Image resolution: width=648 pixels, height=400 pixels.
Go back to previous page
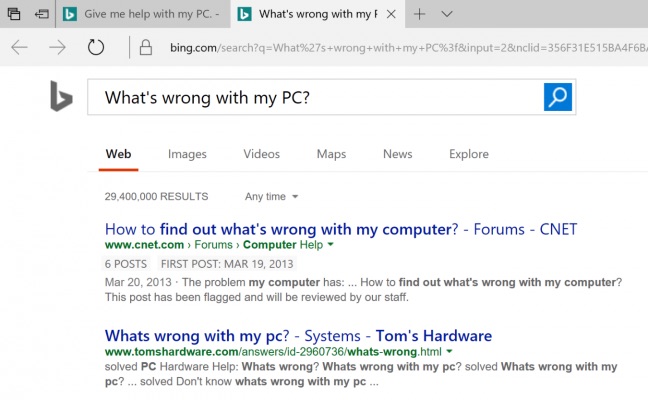tap(19, 48)
